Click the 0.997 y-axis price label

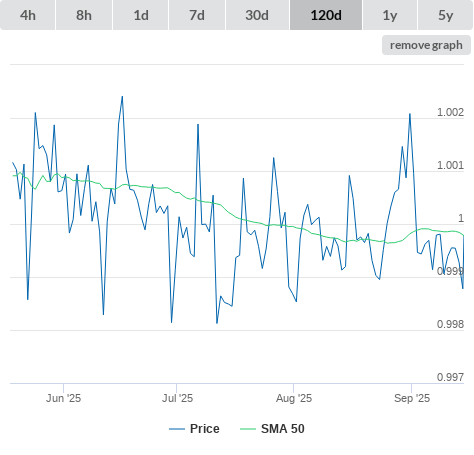click(x=450, y=377)
